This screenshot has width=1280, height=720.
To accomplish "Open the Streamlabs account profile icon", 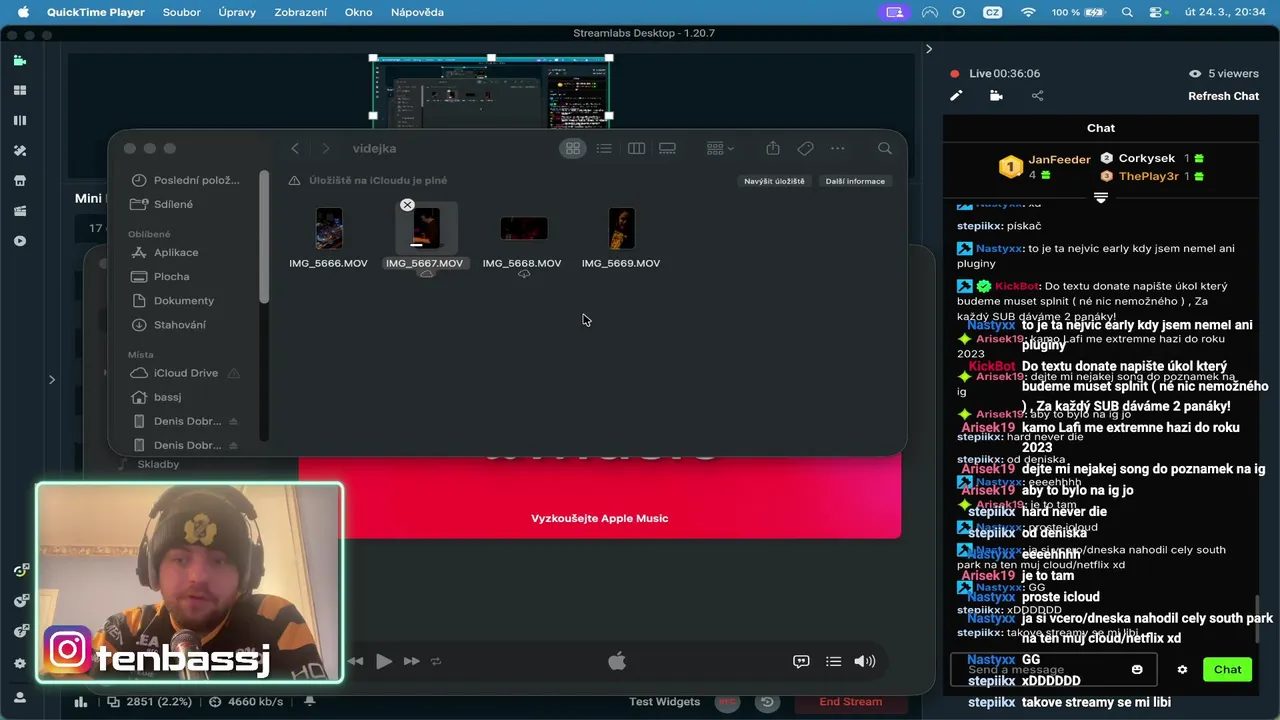I will (x=19, y=697).
